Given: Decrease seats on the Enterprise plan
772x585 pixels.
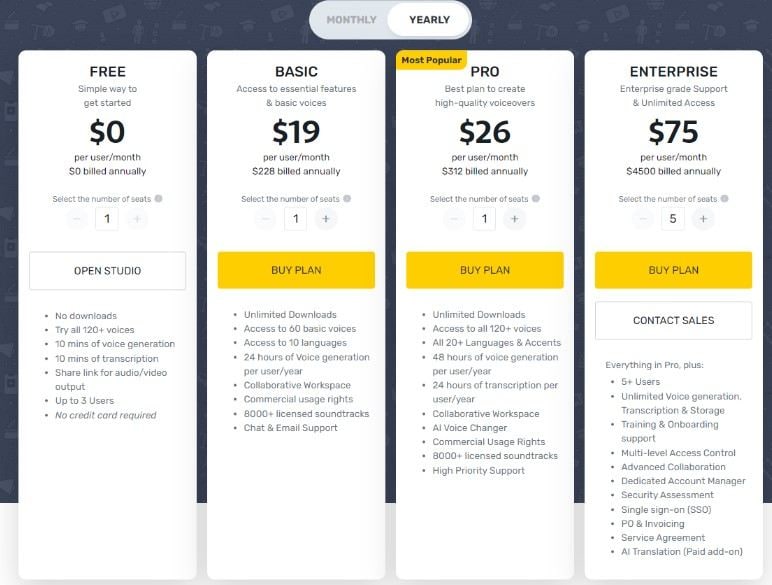Looking at the screenshot, I should 644,219.
